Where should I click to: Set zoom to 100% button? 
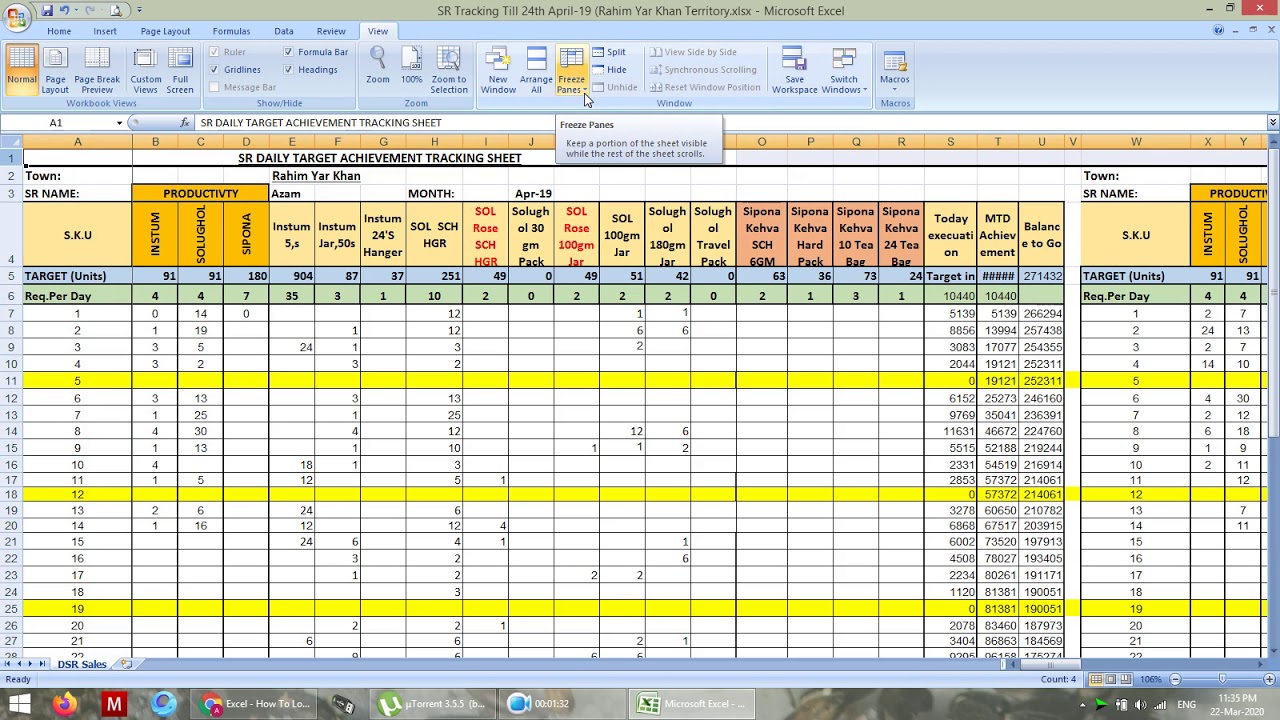click(411, 66)
